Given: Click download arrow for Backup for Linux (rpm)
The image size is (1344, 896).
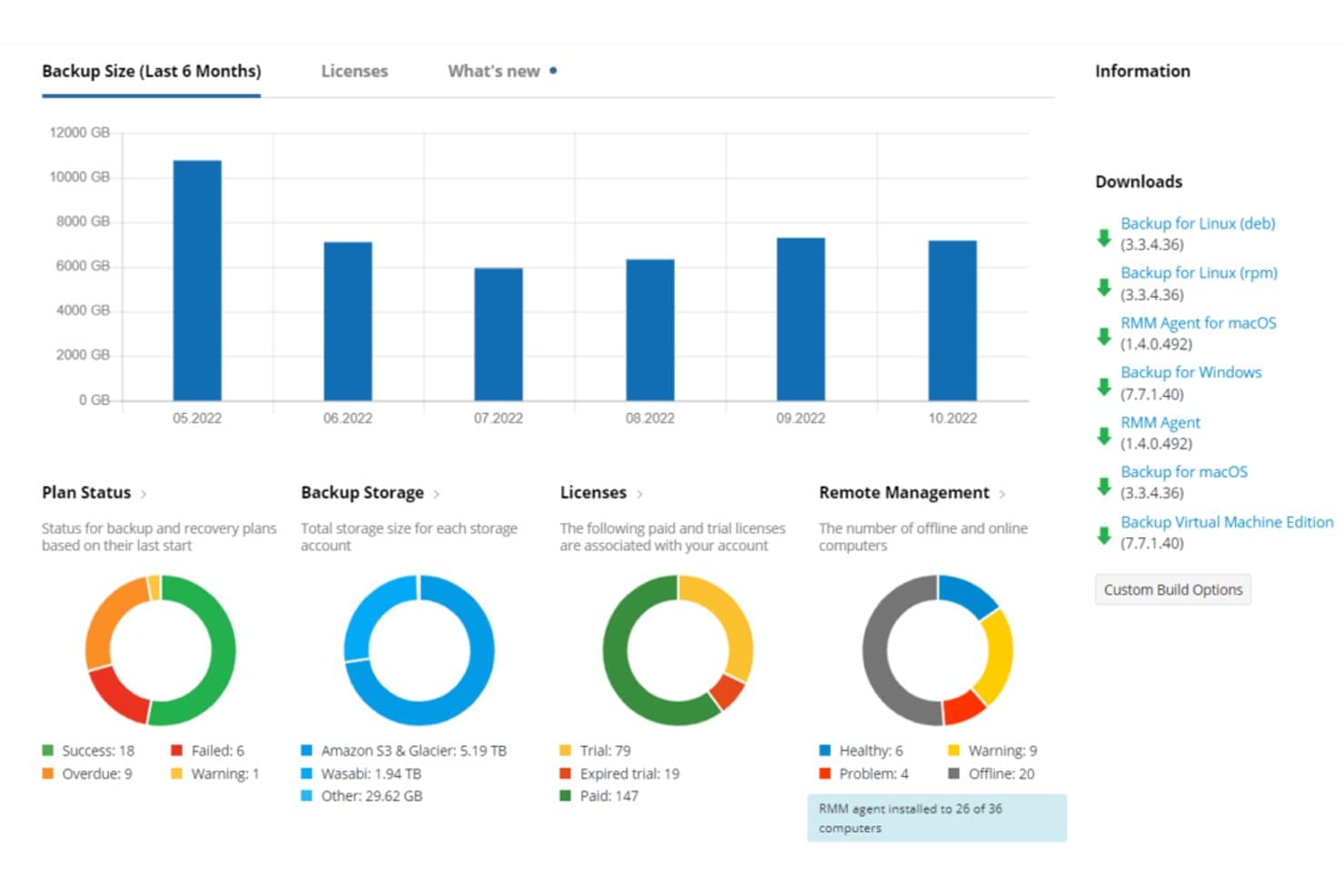Looking at the screenshot, I should (1104, 288).
